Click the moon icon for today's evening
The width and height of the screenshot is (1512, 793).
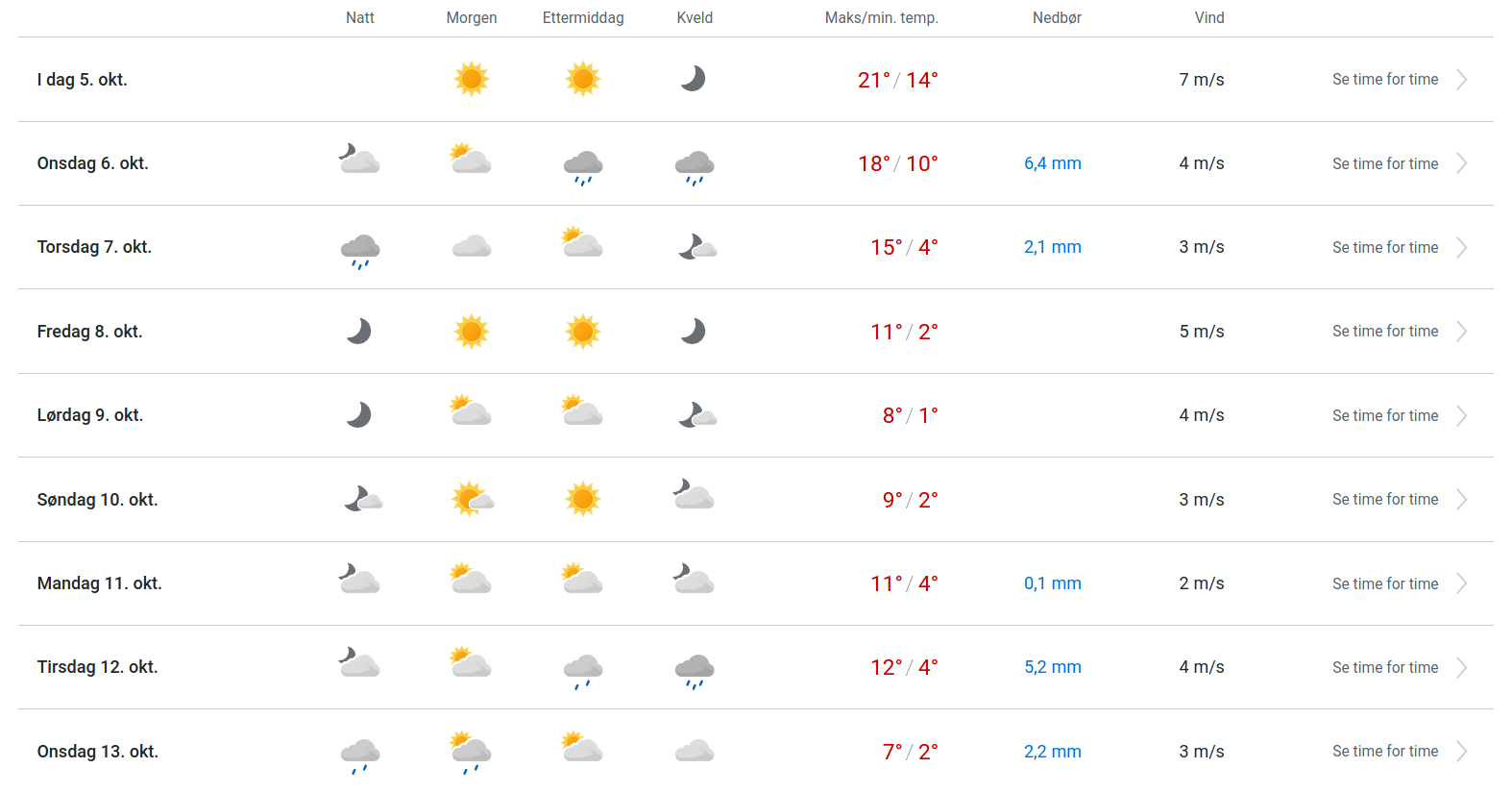coord(694,79)
